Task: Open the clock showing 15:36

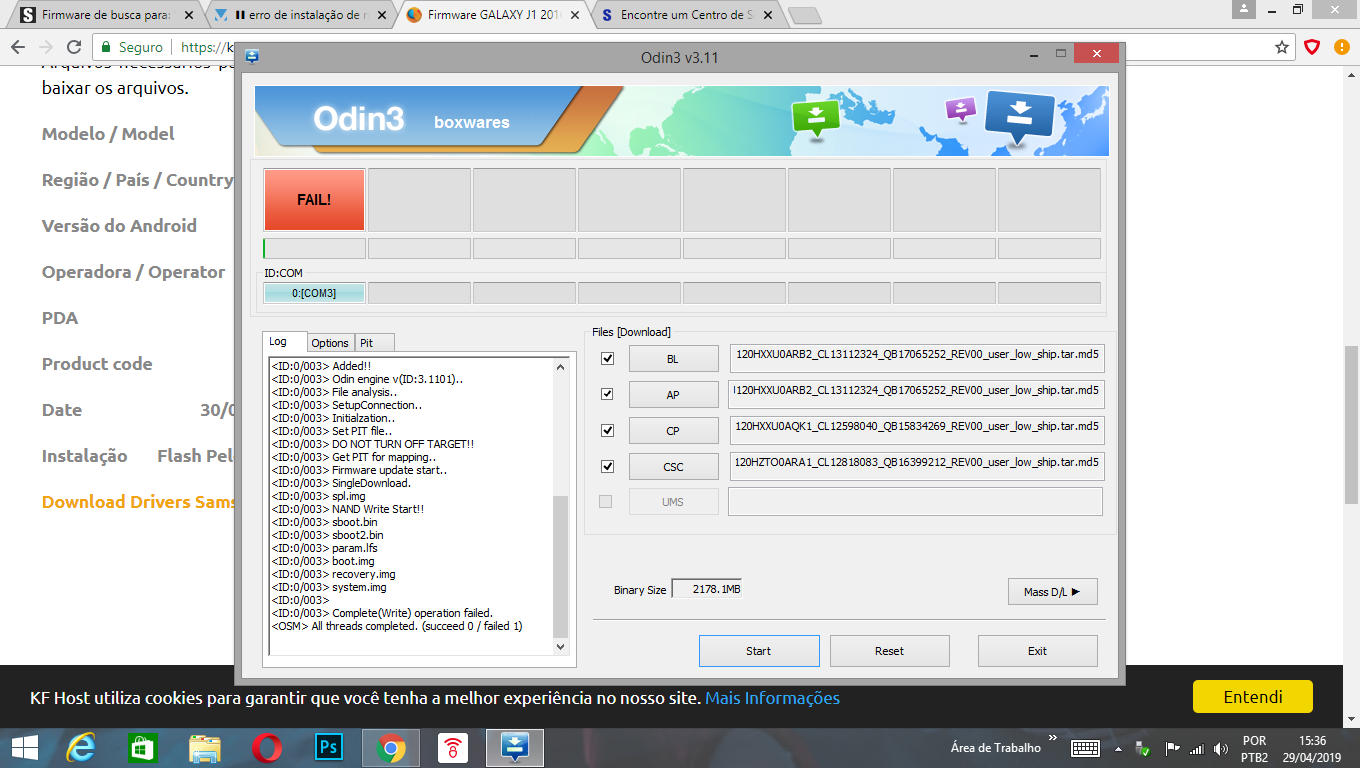Action: click(1313, 749)
